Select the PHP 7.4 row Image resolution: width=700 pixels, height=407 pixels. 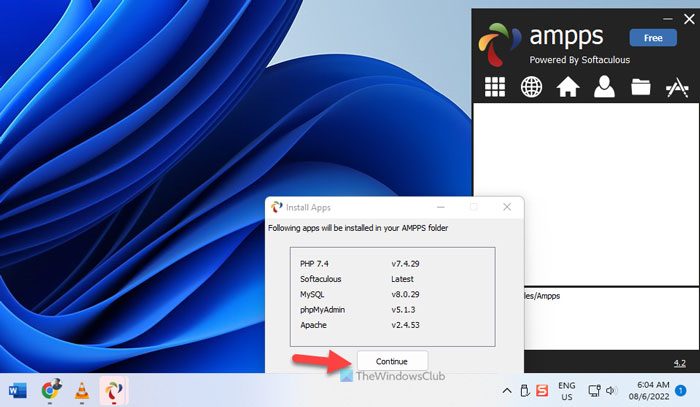[x=360, y=264]
